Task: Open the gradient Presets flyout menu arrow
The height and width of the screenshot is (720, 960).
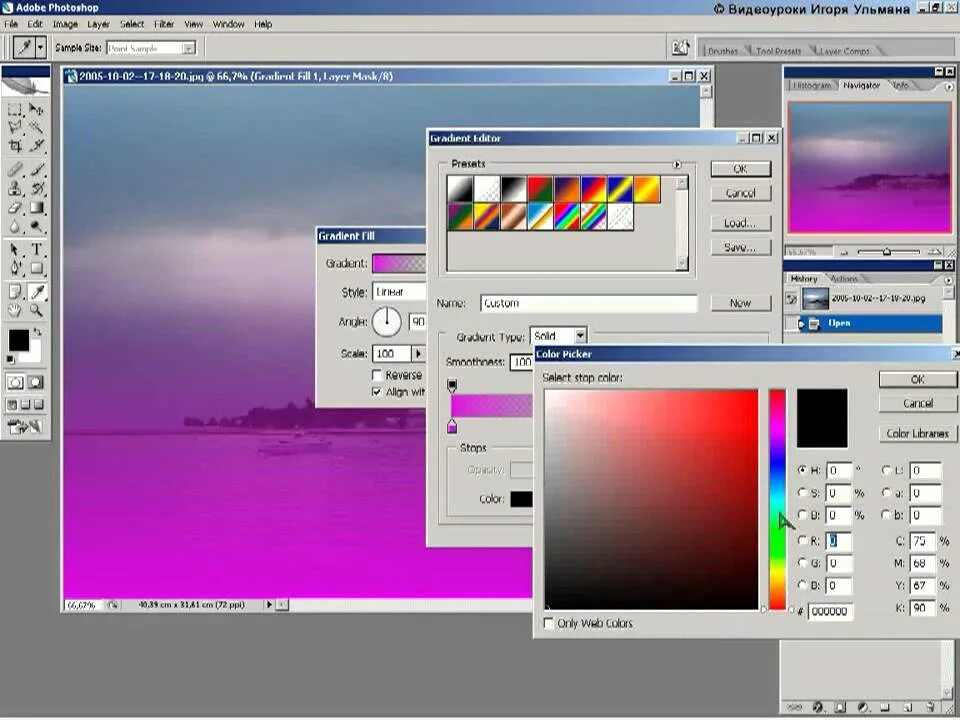Action: (677, 164)
